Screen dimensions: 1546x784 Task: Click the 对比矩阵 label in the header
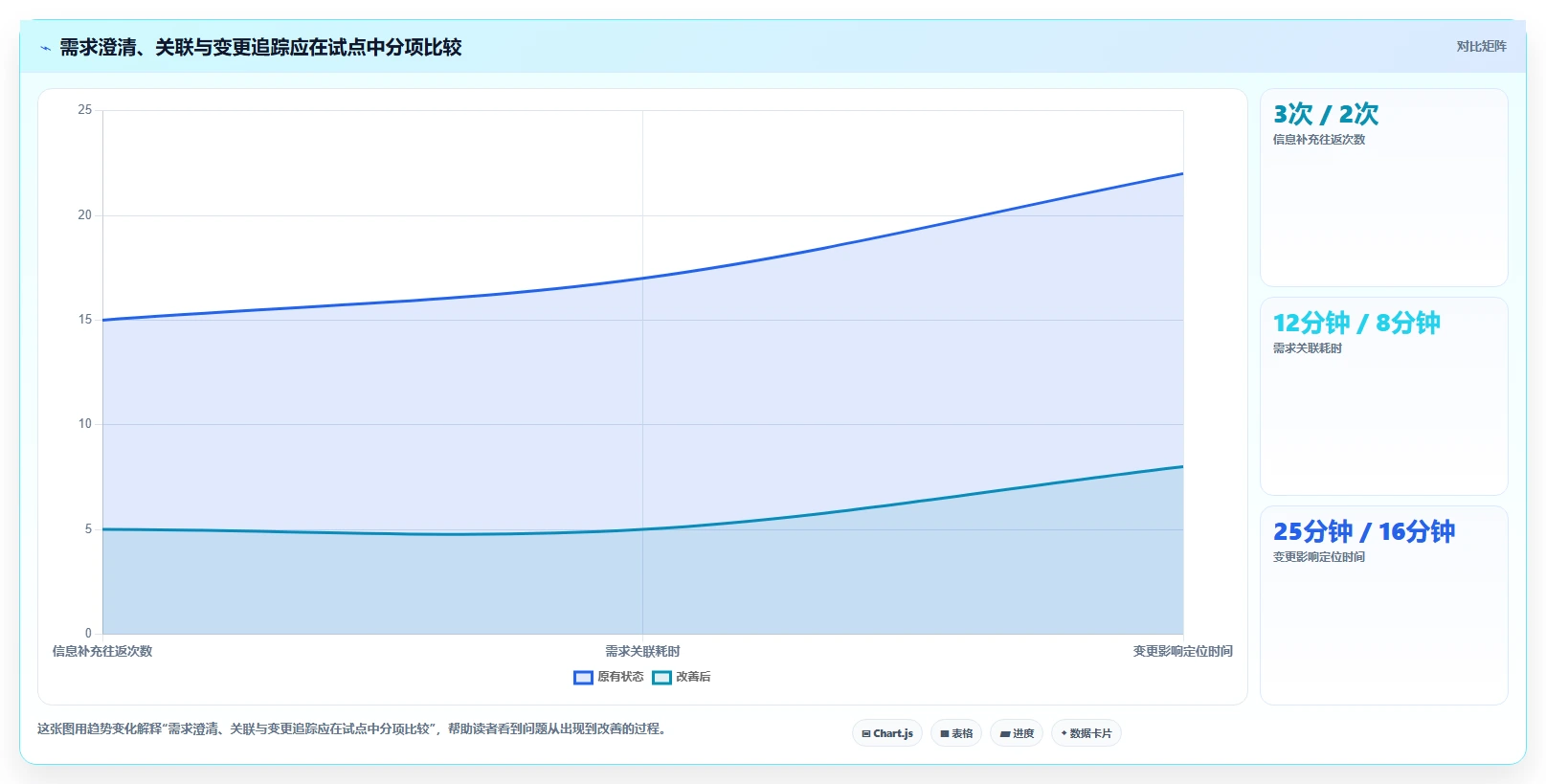1481,46
